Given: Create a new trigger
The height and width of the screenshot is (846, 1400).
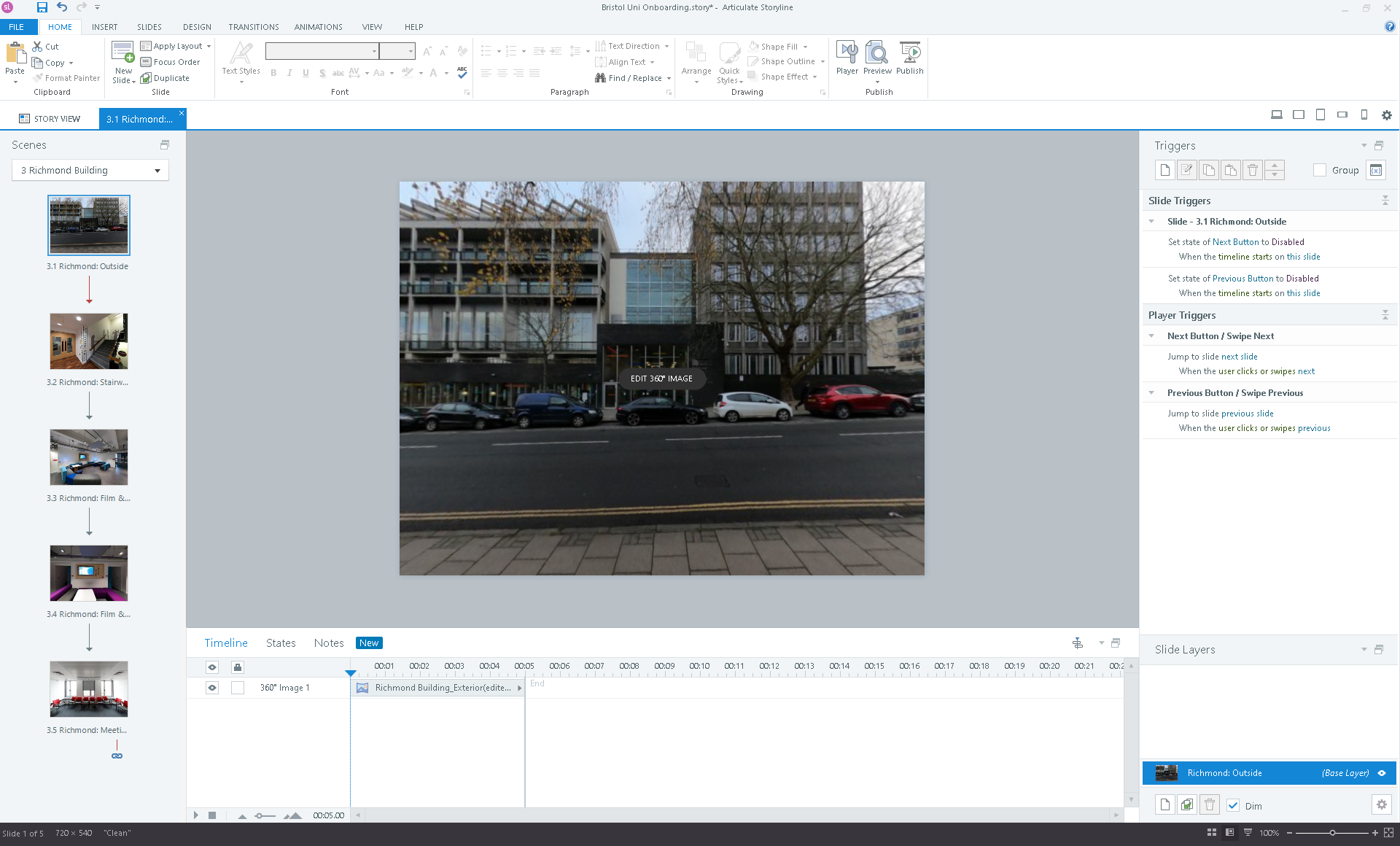Looking at the screenshot, I should 1164,169.
